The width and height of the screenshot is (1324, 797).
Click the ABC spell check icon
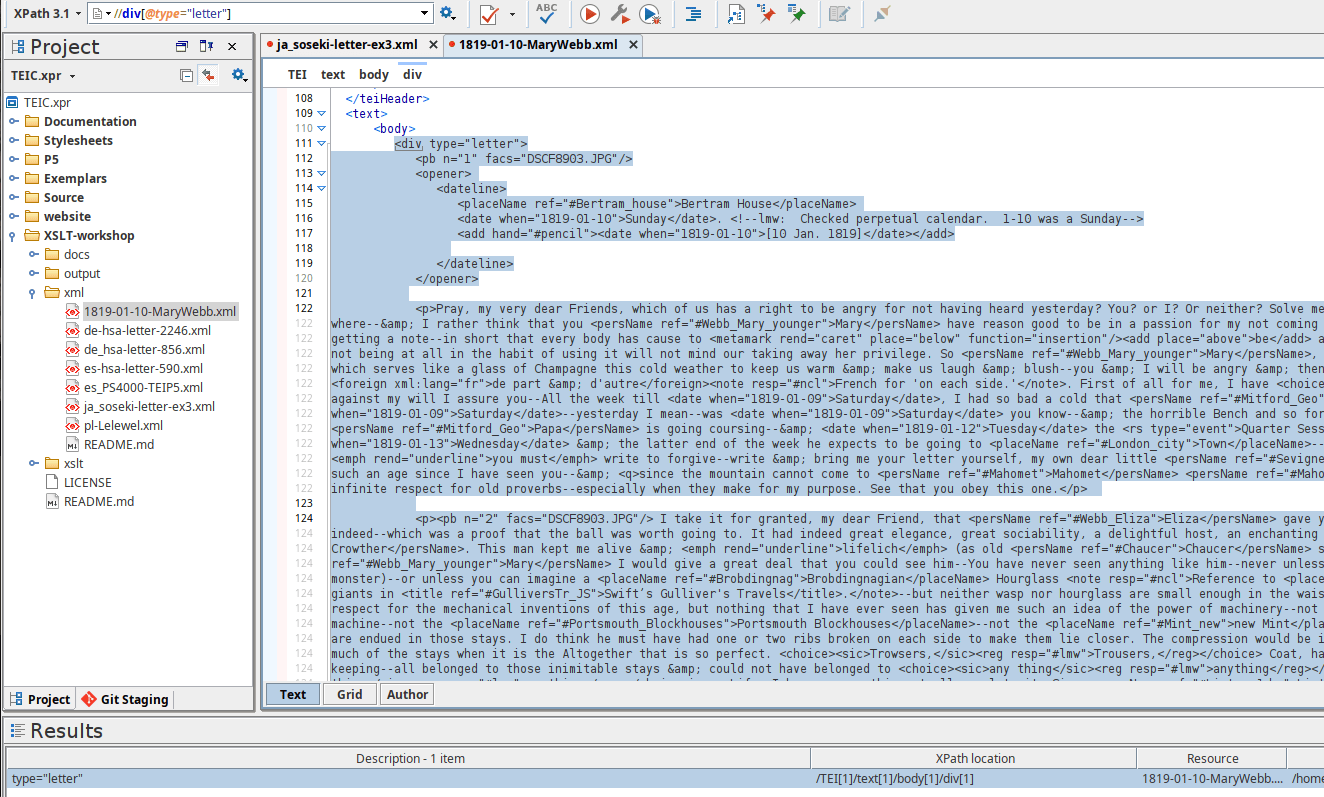547,13
